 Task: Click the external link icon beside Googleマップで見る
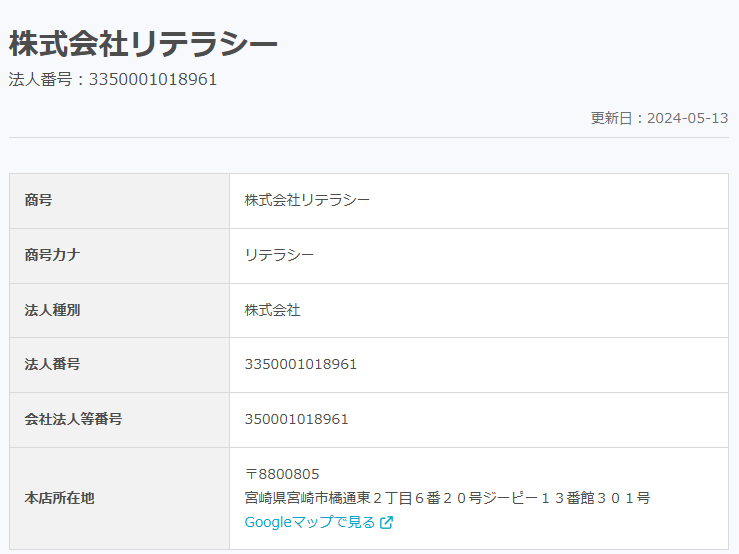(386, 522)
